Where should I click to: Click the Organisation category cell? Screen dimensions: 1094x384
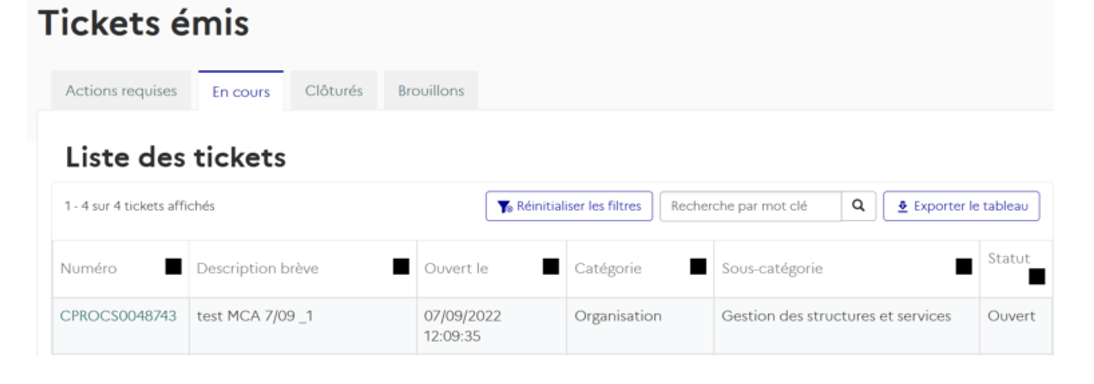[x=640, y=326]
